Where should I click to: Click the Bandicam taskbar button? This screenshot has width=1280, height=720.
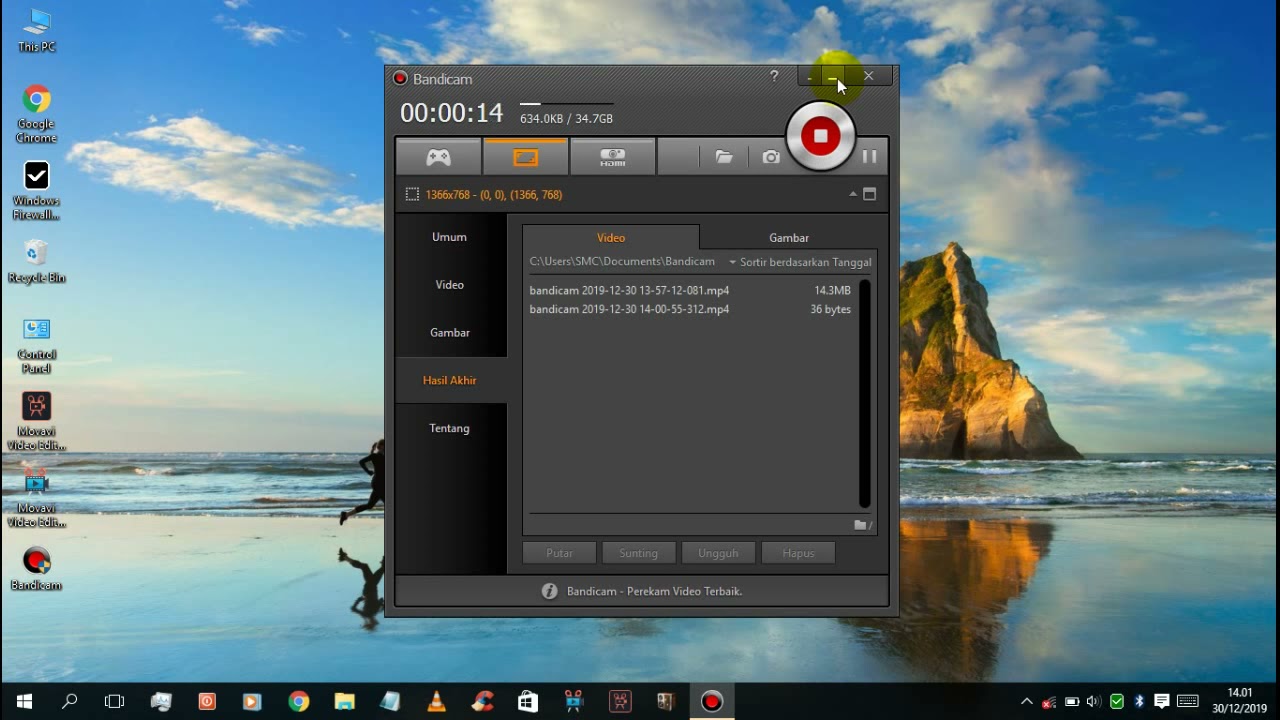[711, 702]
